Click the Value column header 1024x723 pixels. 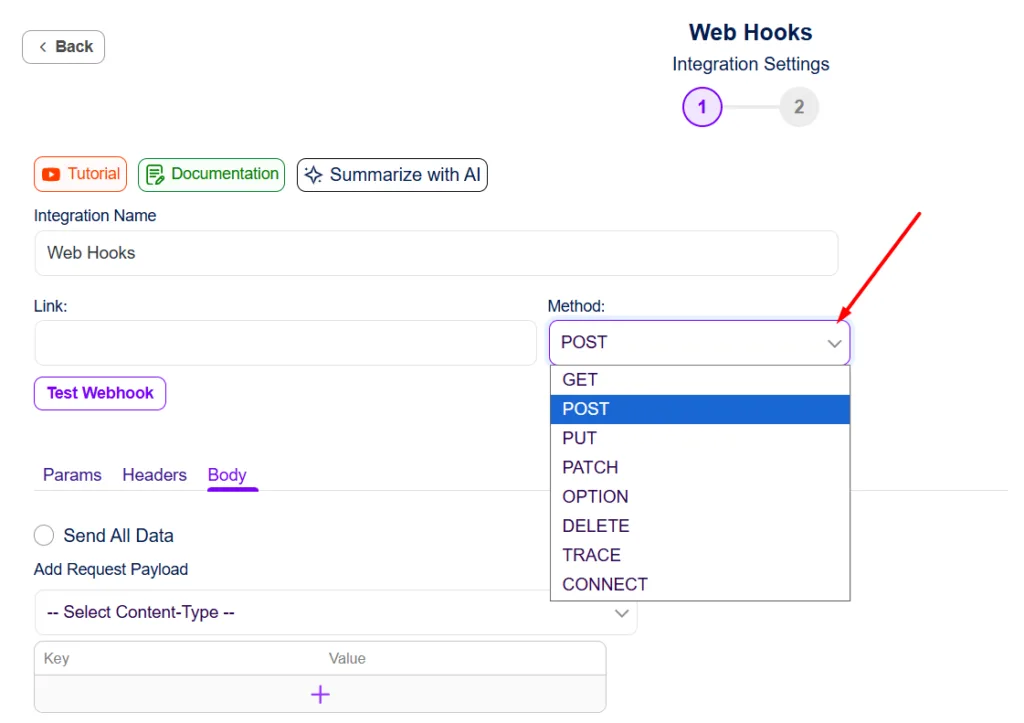click(347, 658)
